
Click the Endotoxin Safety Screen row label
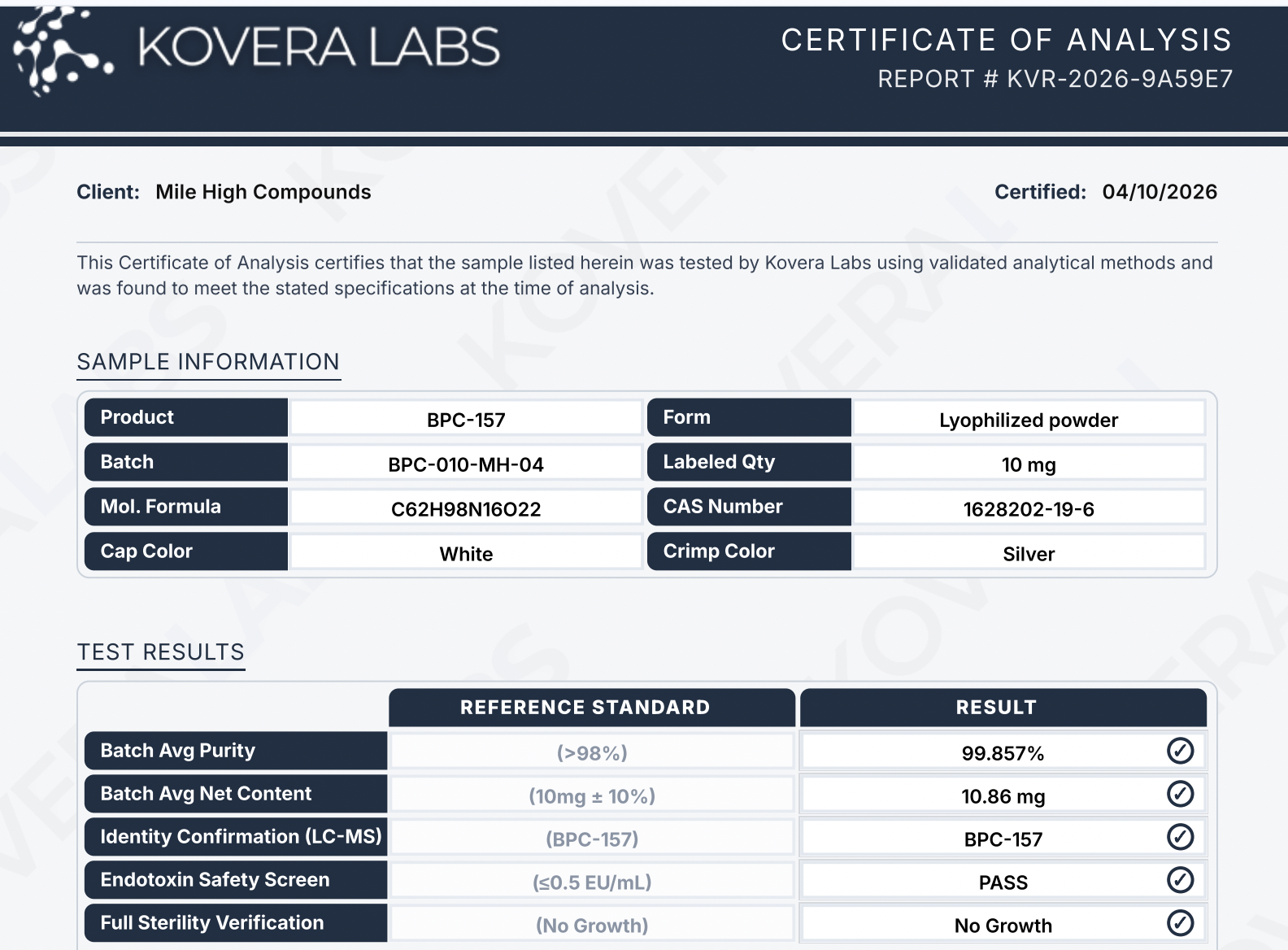[236, 880]
